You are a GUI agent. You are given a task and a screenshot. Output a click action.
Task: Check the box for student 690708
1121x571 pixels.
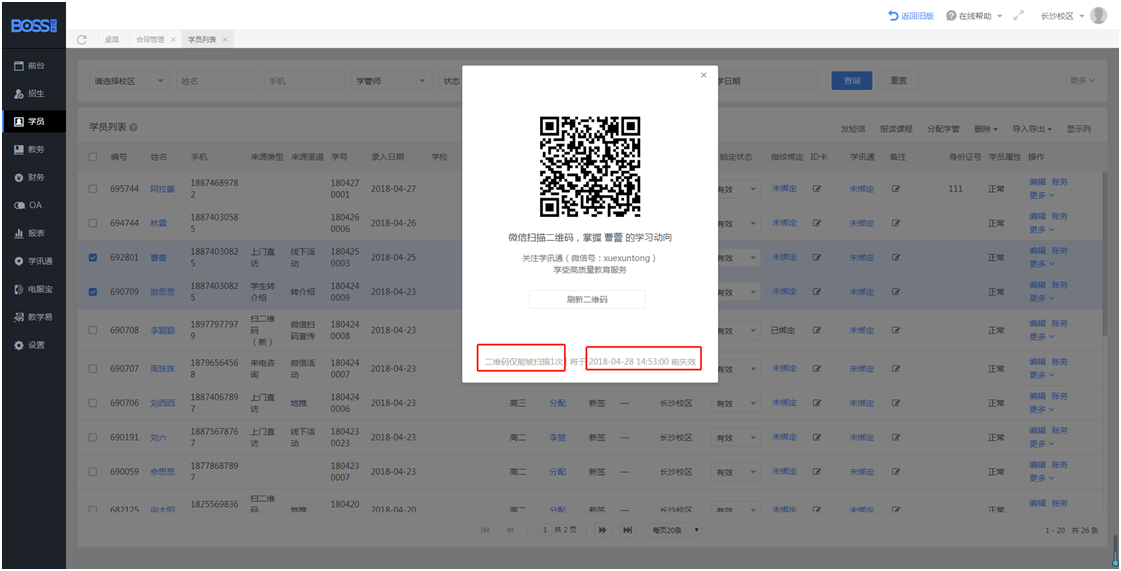(93, 330)
